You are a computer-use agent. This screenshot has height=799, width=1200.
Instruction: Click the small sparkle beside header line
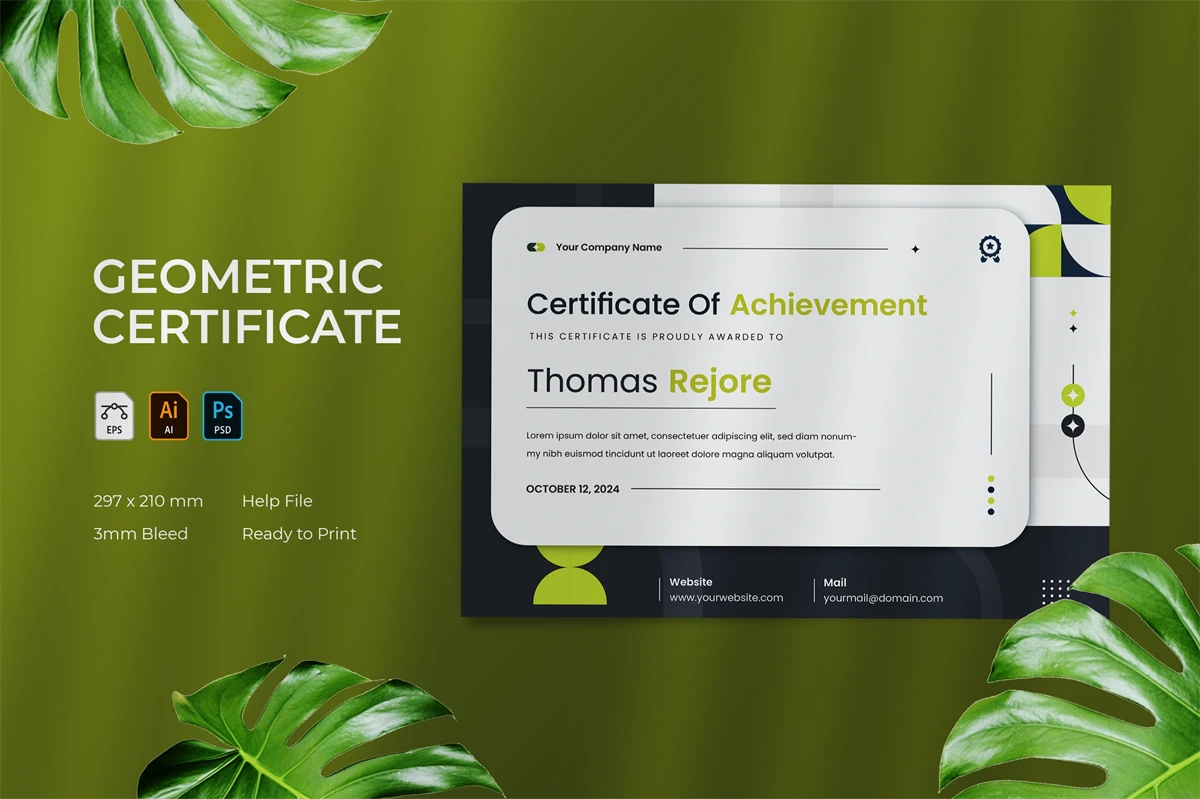click(x=914, y=249)
